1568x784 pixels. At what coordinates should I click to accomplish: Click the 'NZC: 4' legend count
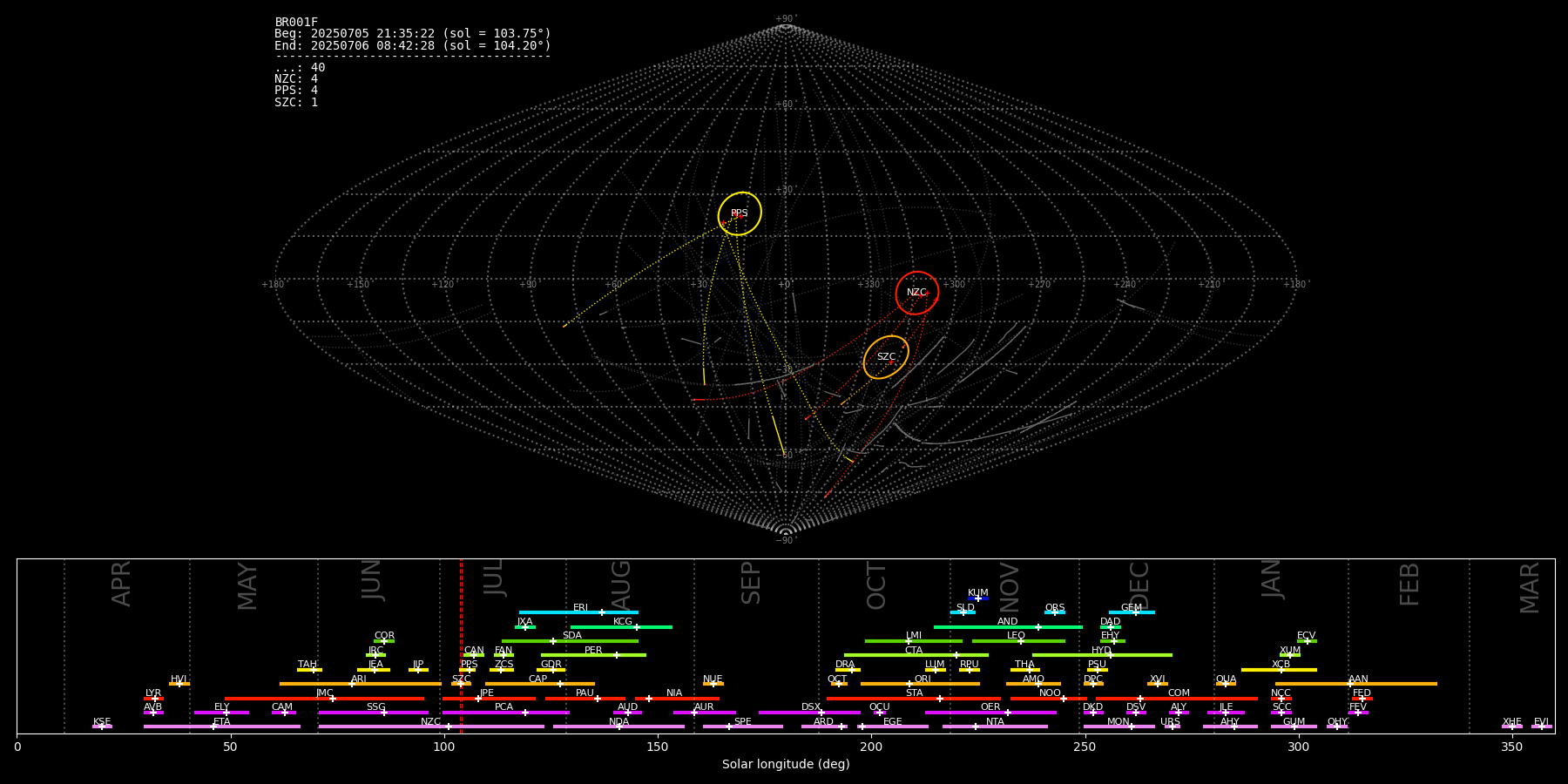click(x=296, y=79)
